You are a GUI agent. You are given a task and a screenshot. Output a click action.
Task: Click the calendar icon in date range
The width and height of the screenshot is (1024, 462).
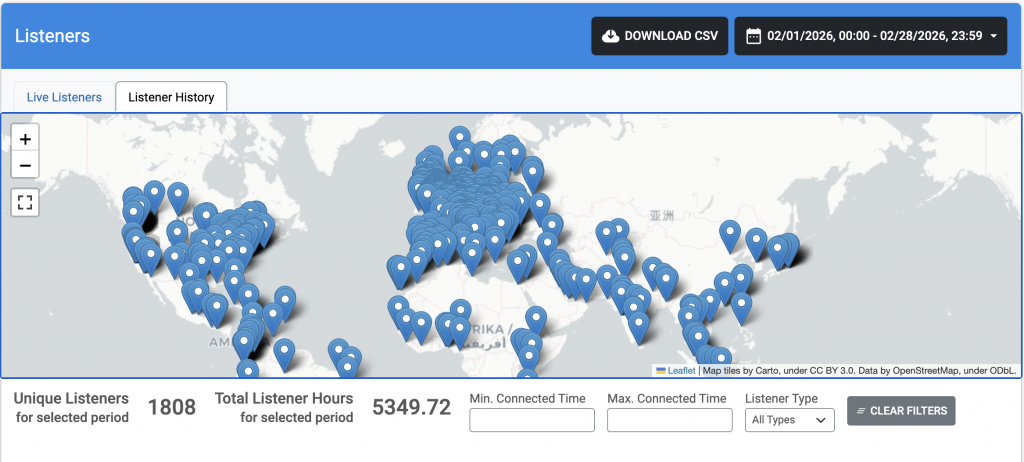pyautogui.click(x=753, y=36)
